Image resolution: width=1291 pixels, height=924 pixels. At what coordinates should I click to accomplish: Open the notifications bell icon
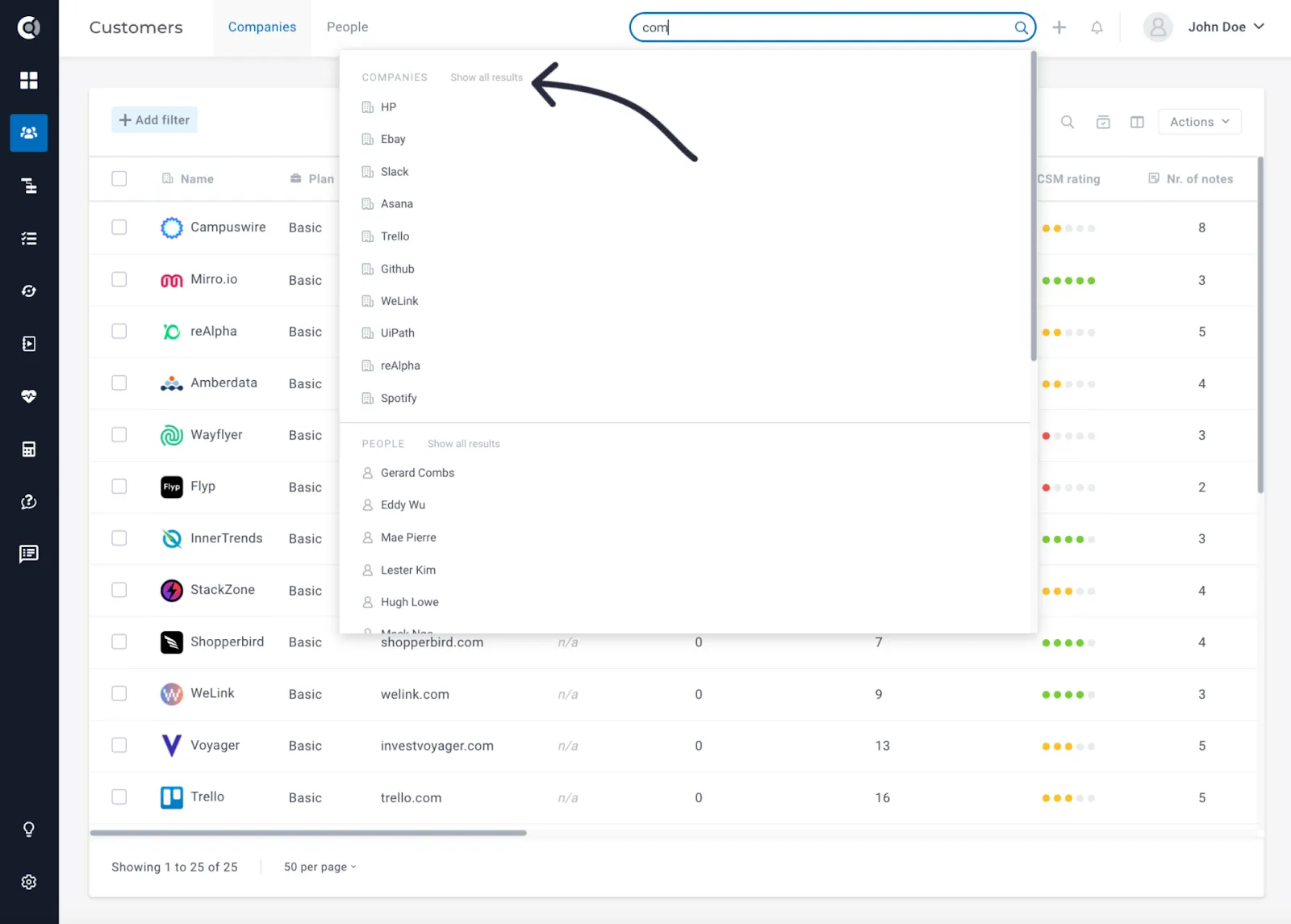click(1097, 27)
